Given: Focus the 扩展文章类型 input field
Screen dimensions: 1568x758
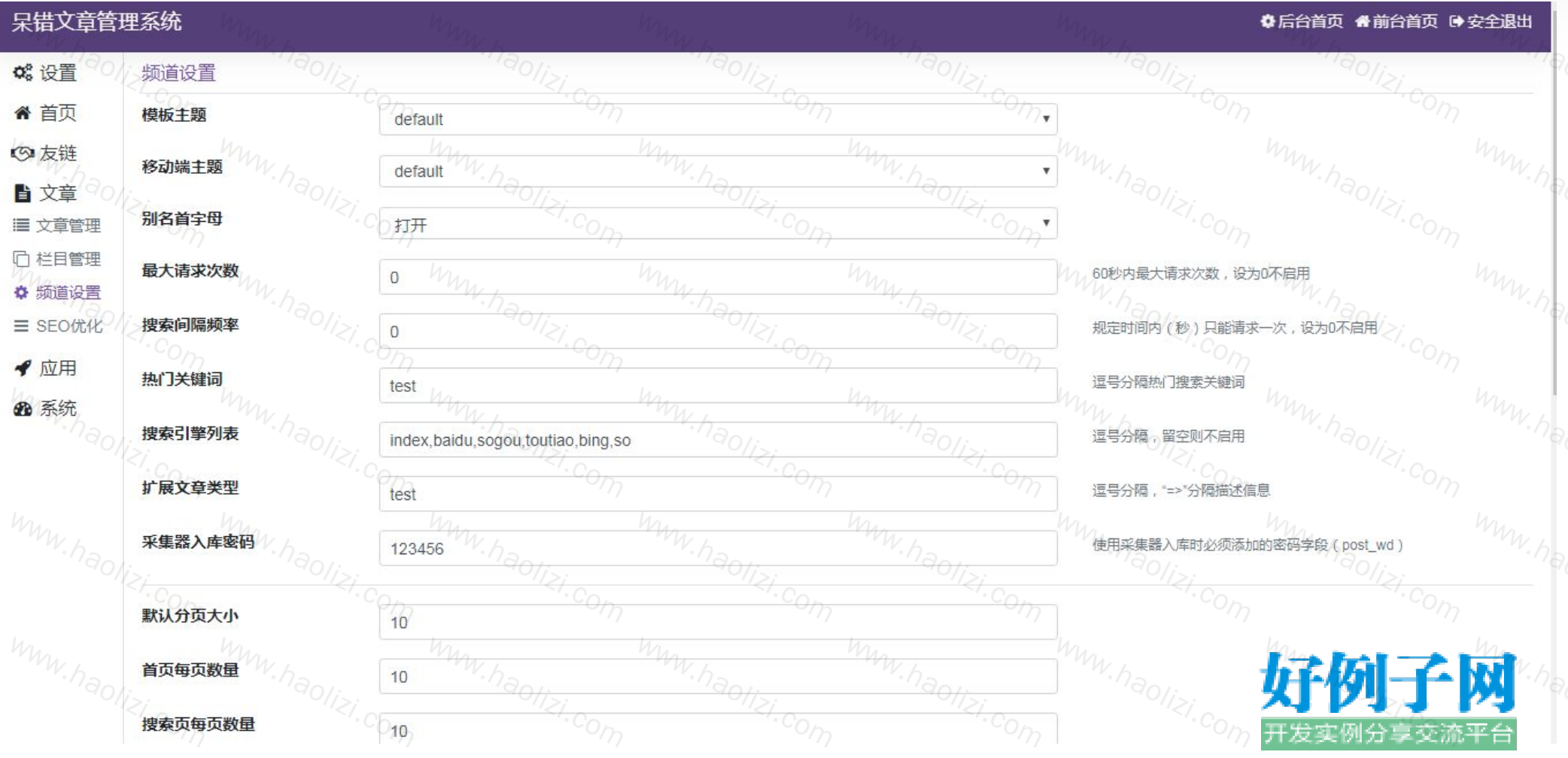Looking at the screenshot, I should click(718, 493).
